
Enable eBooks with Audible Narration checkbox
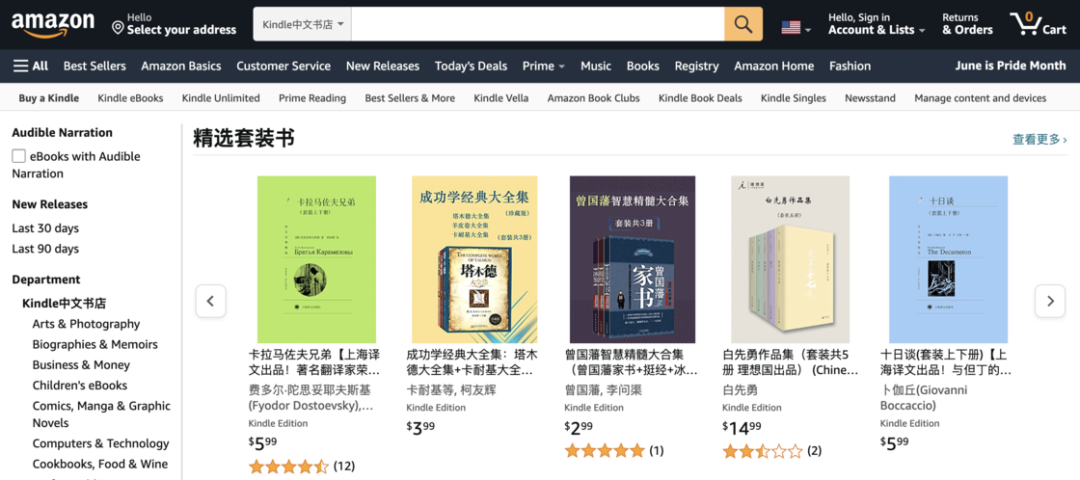19,156
